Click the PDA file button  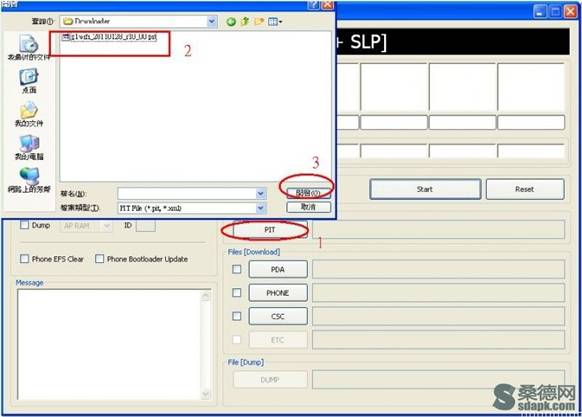[278, 270]
